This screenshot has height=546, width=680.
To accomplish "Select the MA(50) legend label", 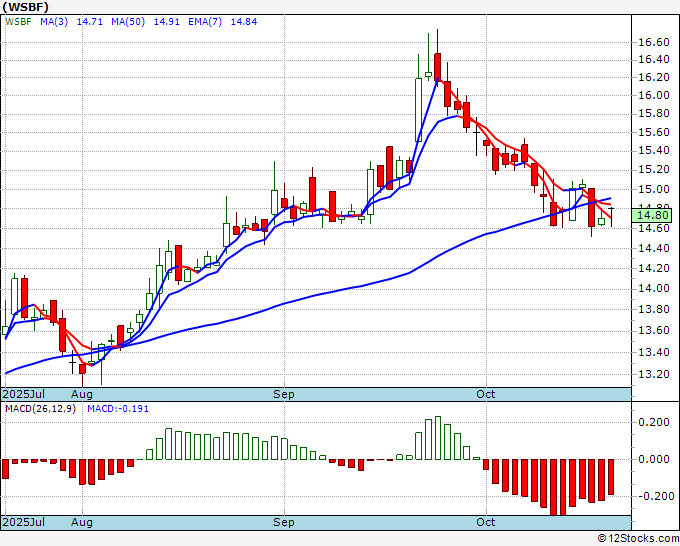I will click(x=128, y=21).
